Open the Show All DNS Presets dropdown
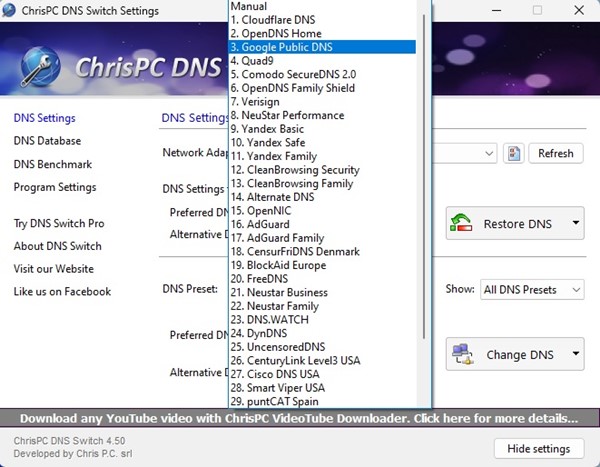This screenshot has height=467, width=600. pos(532,289)
